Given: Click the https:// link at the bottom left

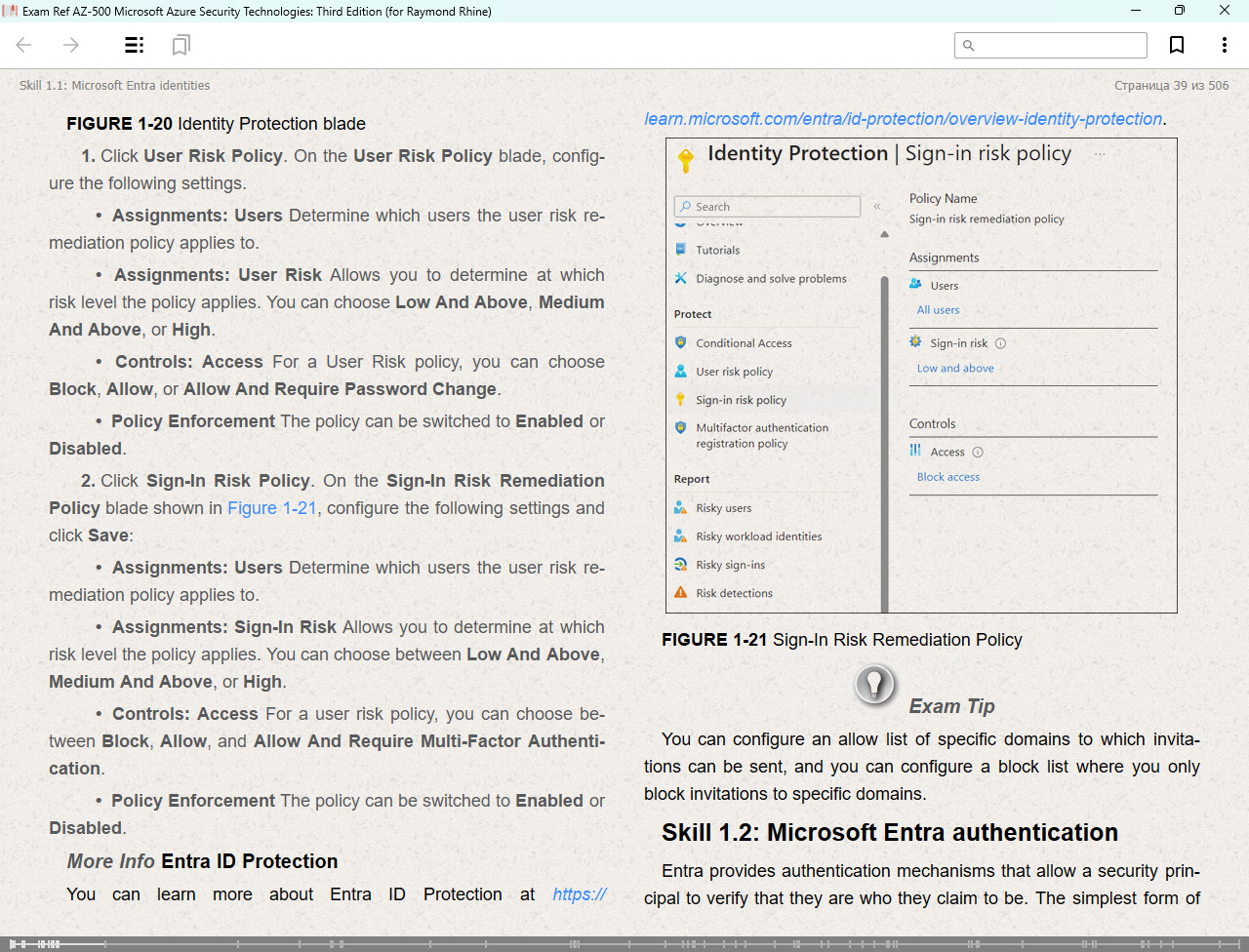Looking at the screenshot, I should coord(580,894).
